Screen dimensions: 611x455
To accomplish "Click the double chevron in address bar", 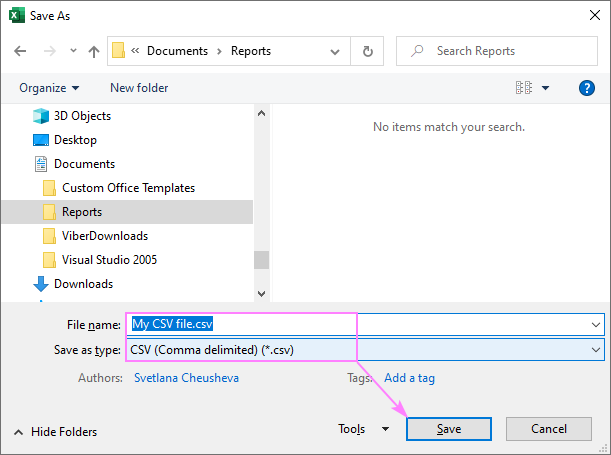I will (x=135, y=50).
